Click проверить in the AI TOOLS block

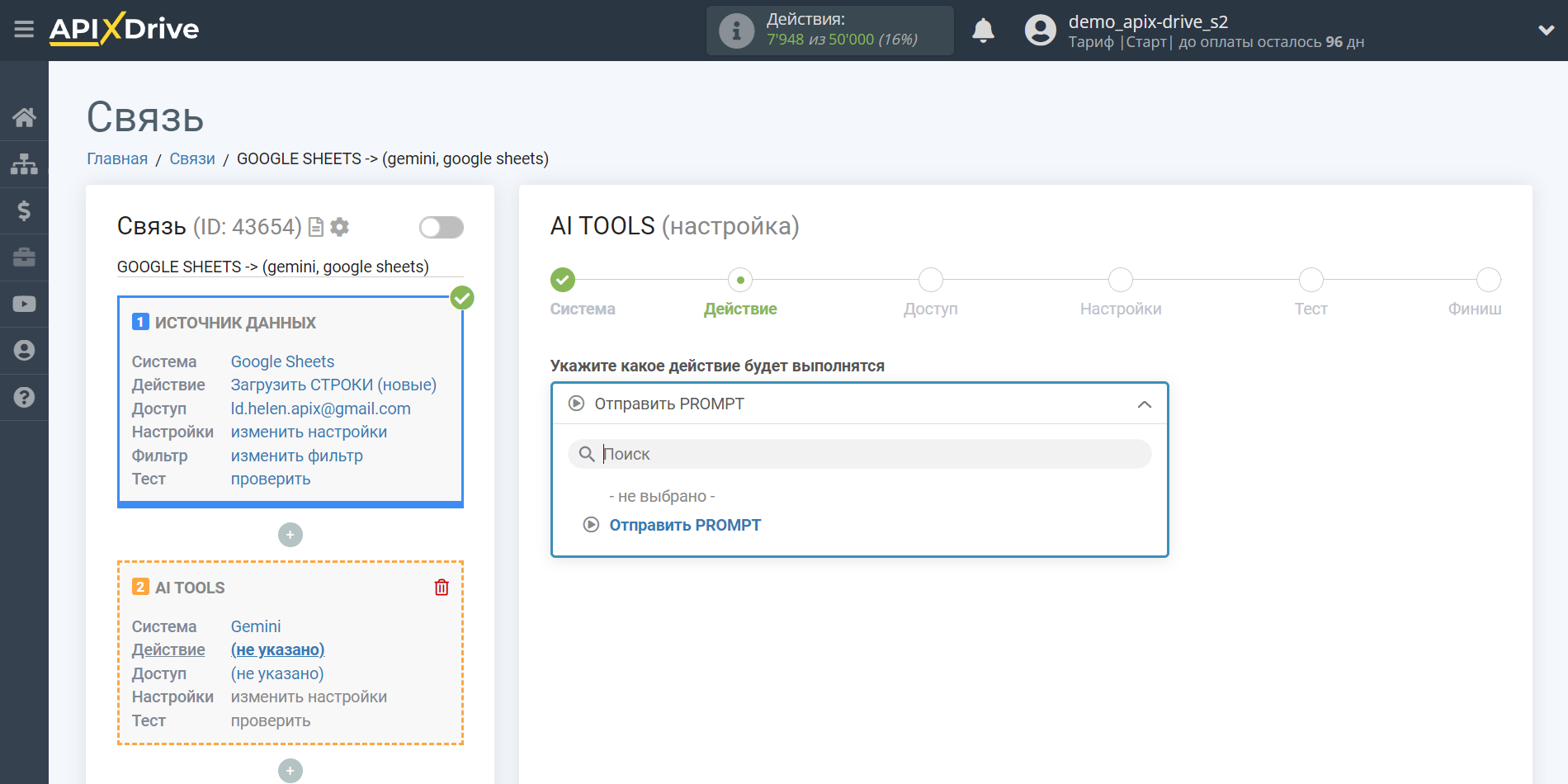pyautogui.click(x=271, y=720)
